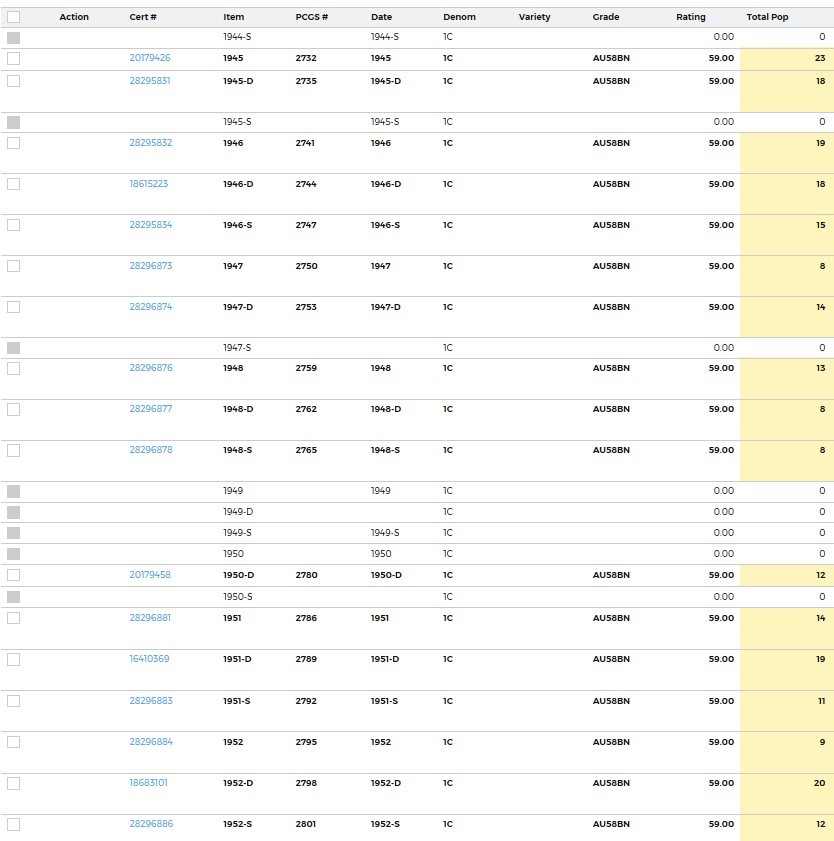Check the 1948-S row box
The height and width of the screenshot is (841, 834).
(x=13, y=451)
